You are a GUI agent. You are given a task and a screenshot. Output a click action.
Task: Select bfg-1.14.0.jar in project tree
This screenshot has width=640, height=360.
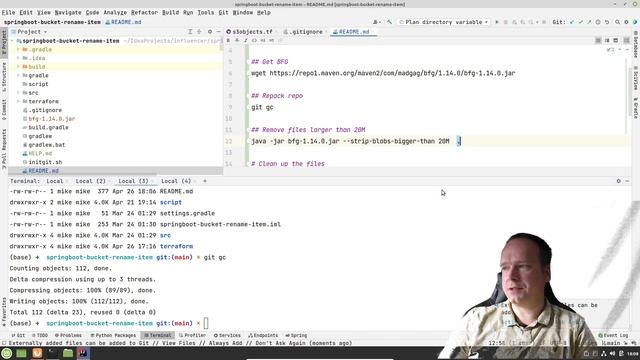point(51,119)
